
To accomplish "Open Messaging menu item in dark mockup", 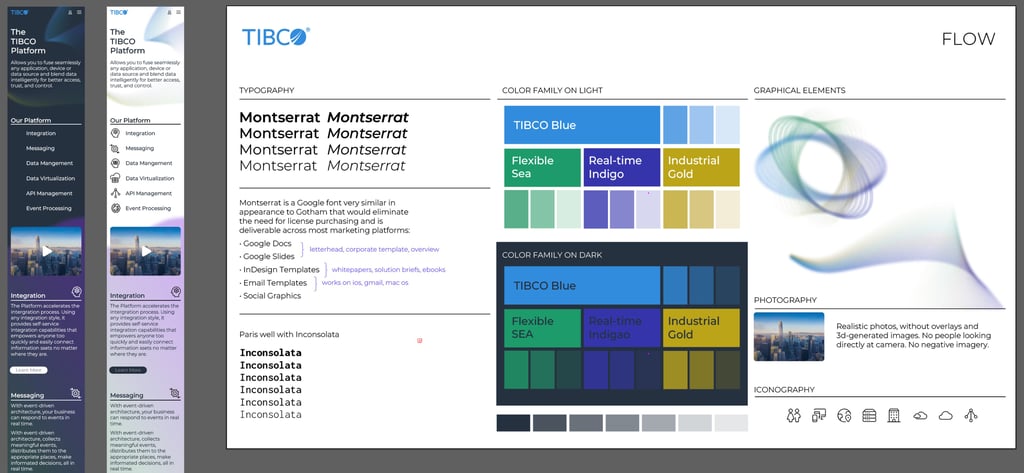I will point(40,148).
